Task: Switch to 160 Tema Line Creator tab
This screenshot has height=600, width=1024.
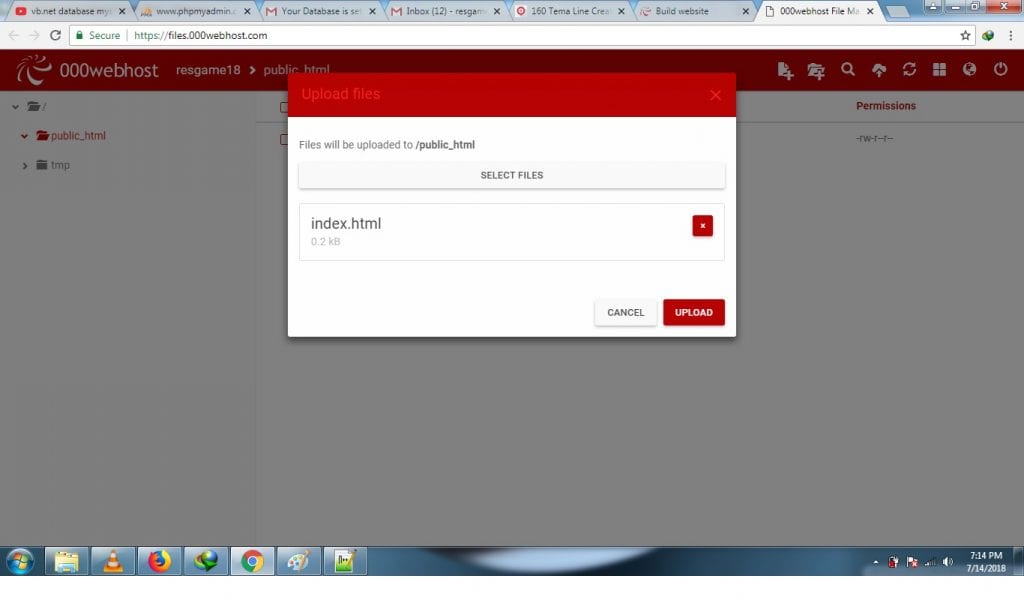Action: click(x=570, y=11)
